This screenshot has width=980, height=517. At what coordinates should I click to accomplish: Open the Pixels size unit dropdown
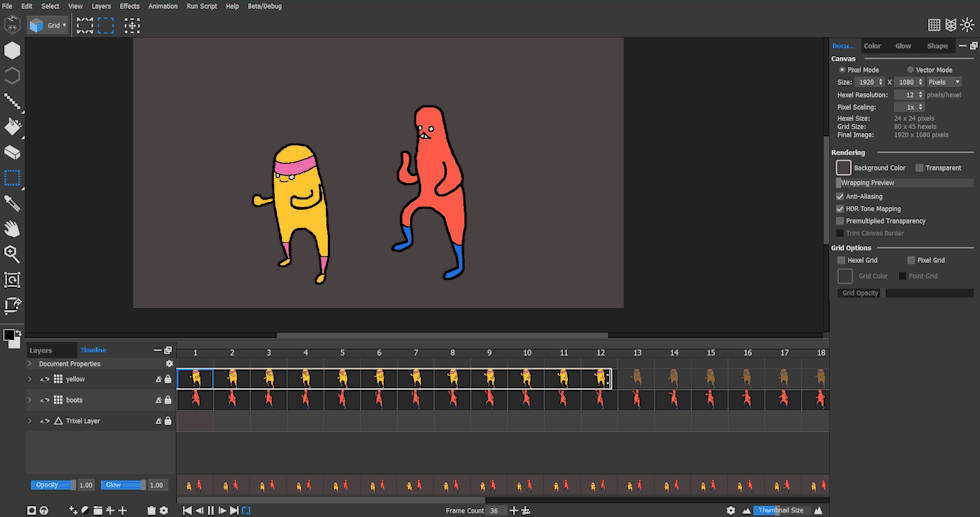pyautogui.click(x=943, y=82)
